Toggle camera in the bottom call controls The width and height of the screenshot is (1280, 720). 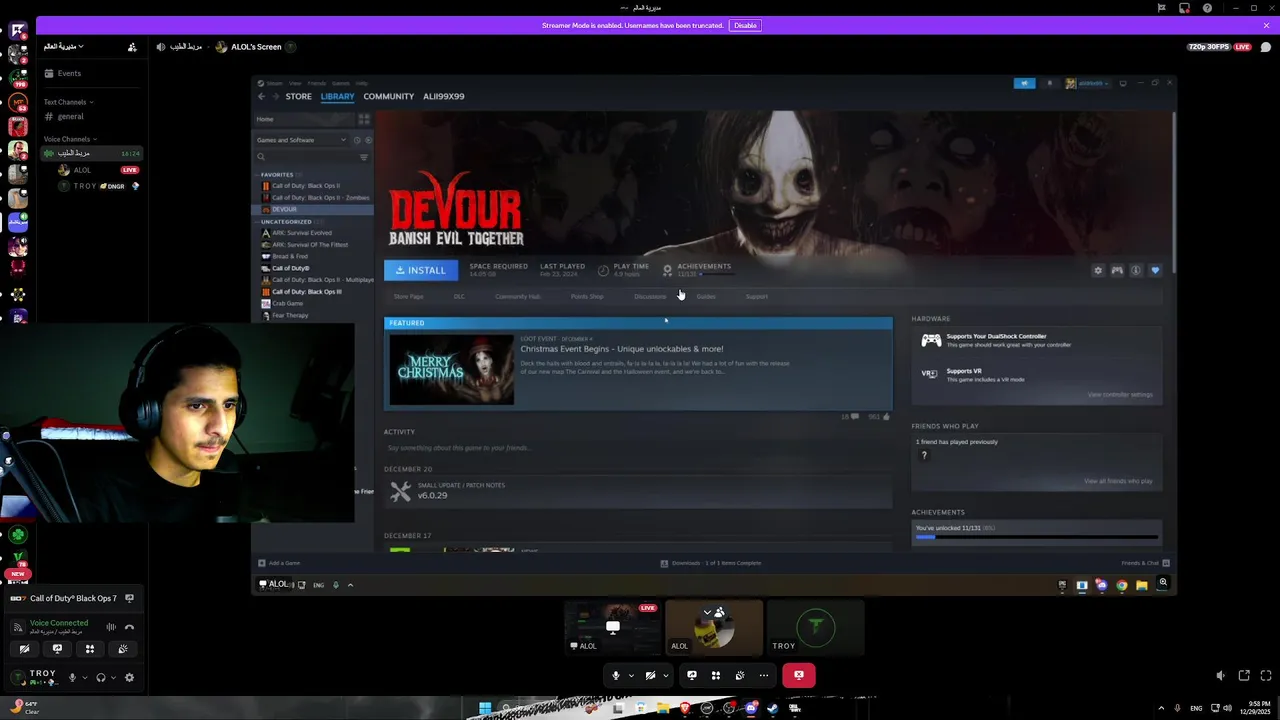[650, 676]
